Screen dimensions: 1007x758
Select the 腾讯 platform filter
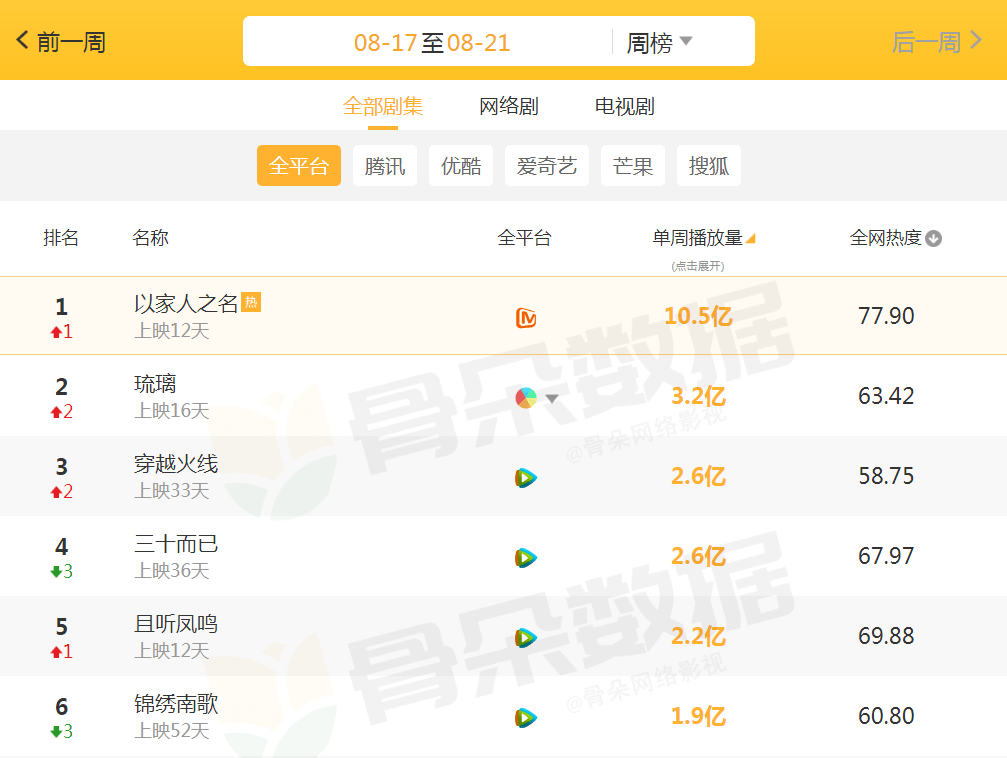point(385,166)
